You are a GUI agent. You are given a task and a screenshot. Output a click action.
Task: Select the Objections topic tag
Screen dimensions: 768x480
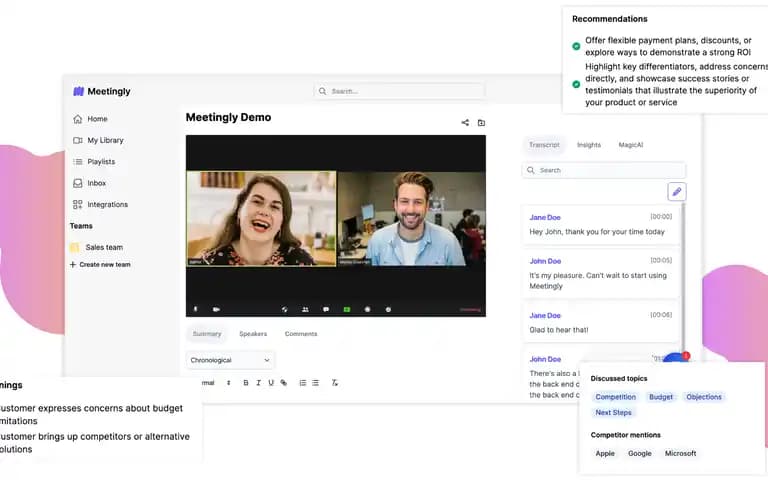pyautogui.click(x=704, y=397)
